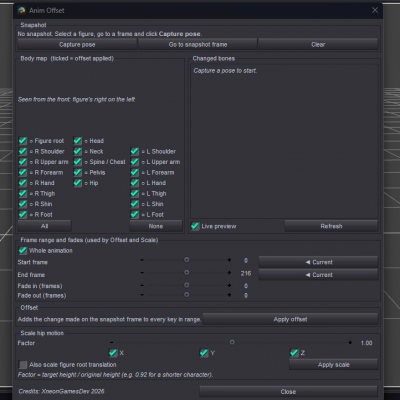Image resolution: width=400 pixels, height=400 pixels.
Task: Toggle the R Upper arm checkbox
Action: click(x=23, y=162)
